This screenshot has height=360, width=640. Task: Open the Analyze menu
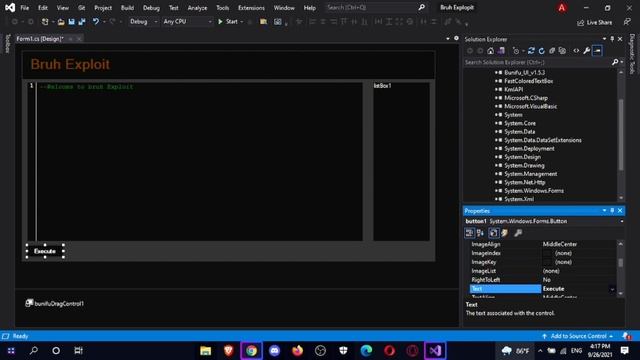(x=197, y=8)
